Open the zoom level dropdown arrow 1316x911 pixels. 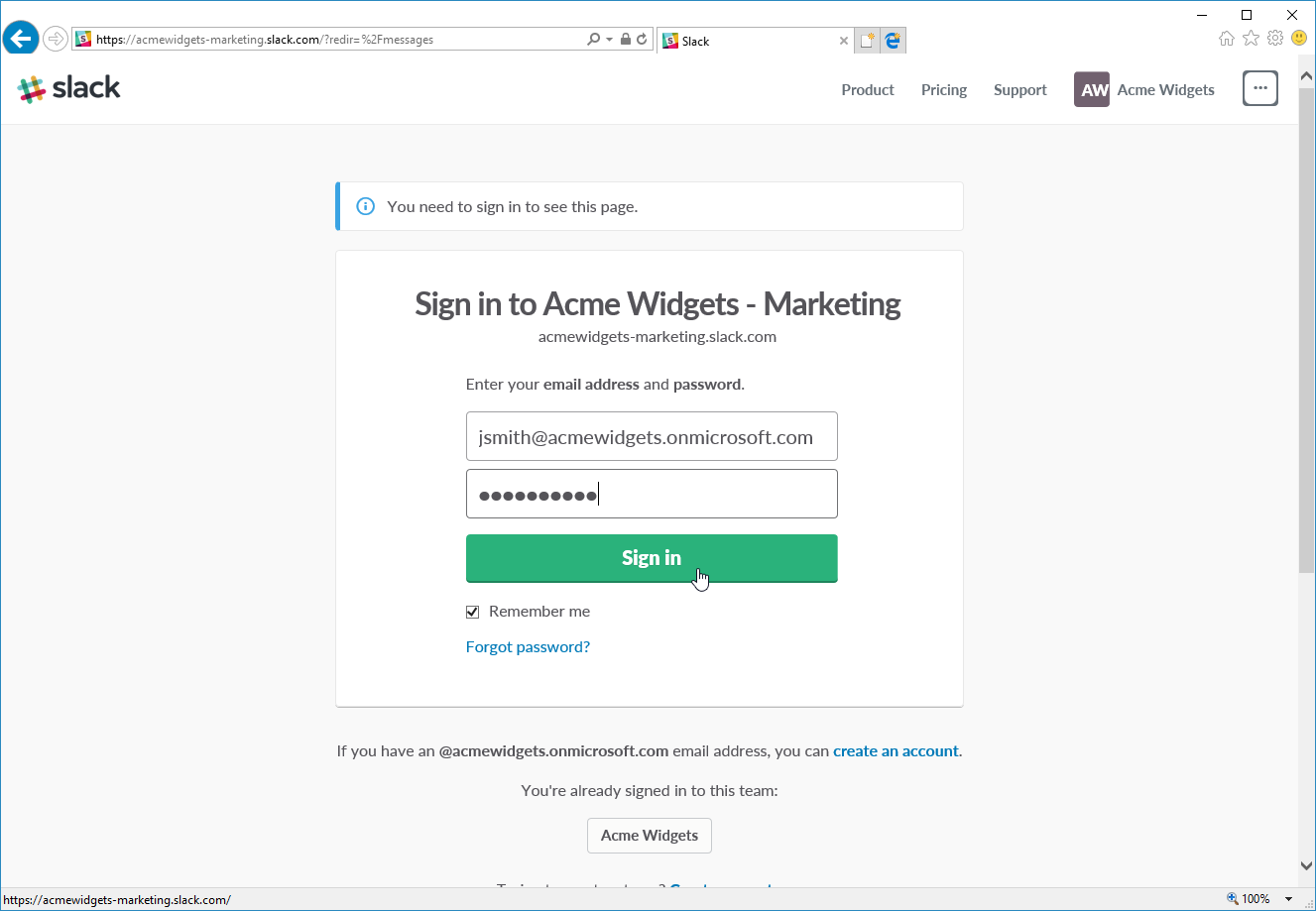click(x=1289, y=899)
